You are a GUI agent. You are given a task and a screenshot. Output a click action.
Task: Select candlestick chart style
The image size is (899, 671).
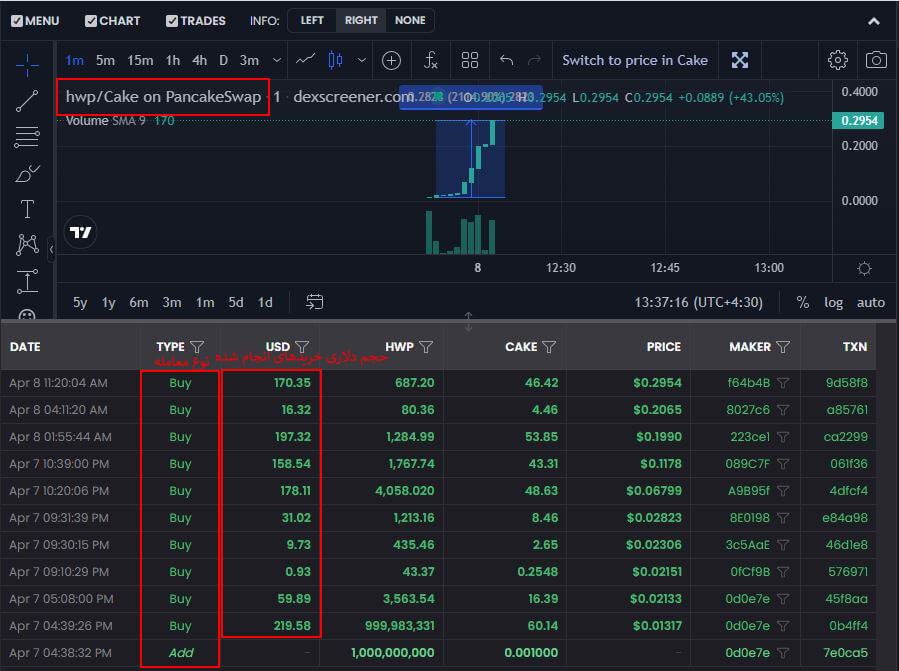click(335, 60)
